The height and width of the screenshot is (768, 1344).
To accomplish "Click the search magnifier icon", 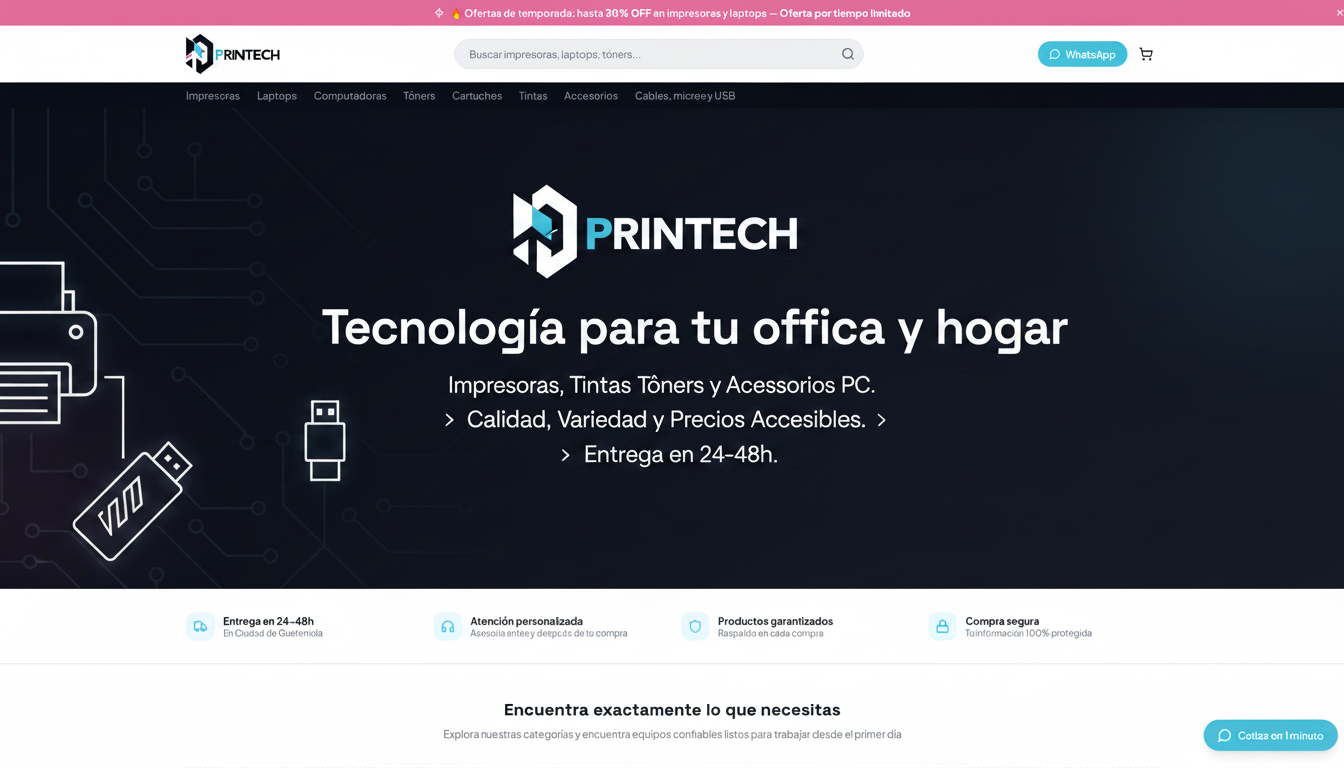I will pyautogui.click(x=848, y=54).
